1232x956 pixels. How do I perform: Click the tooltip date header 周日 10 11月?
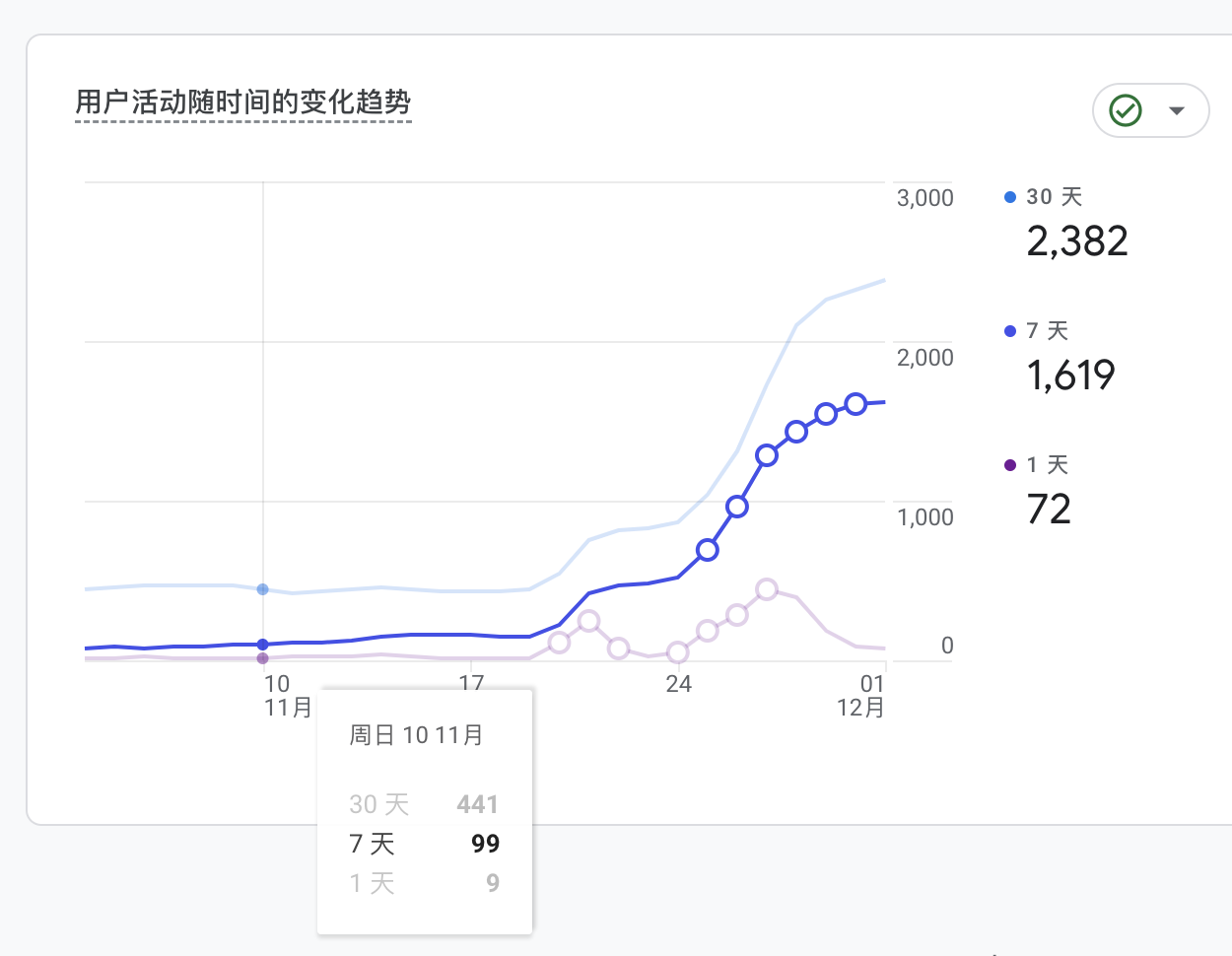[416, 735]
